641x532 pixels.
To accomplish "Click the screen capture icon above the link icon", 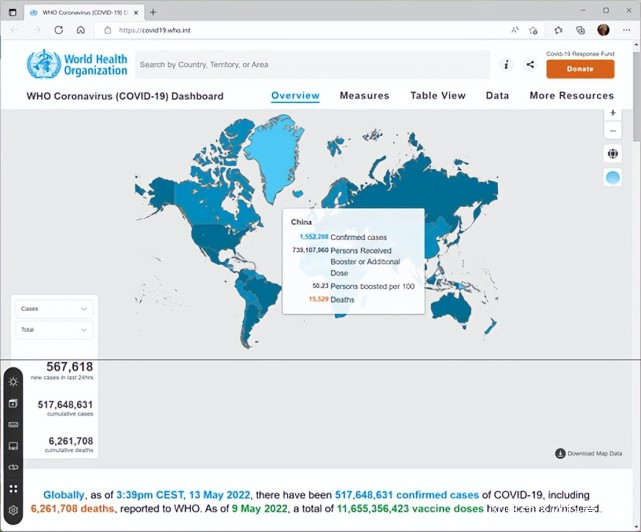I will [x=13, y=446].
